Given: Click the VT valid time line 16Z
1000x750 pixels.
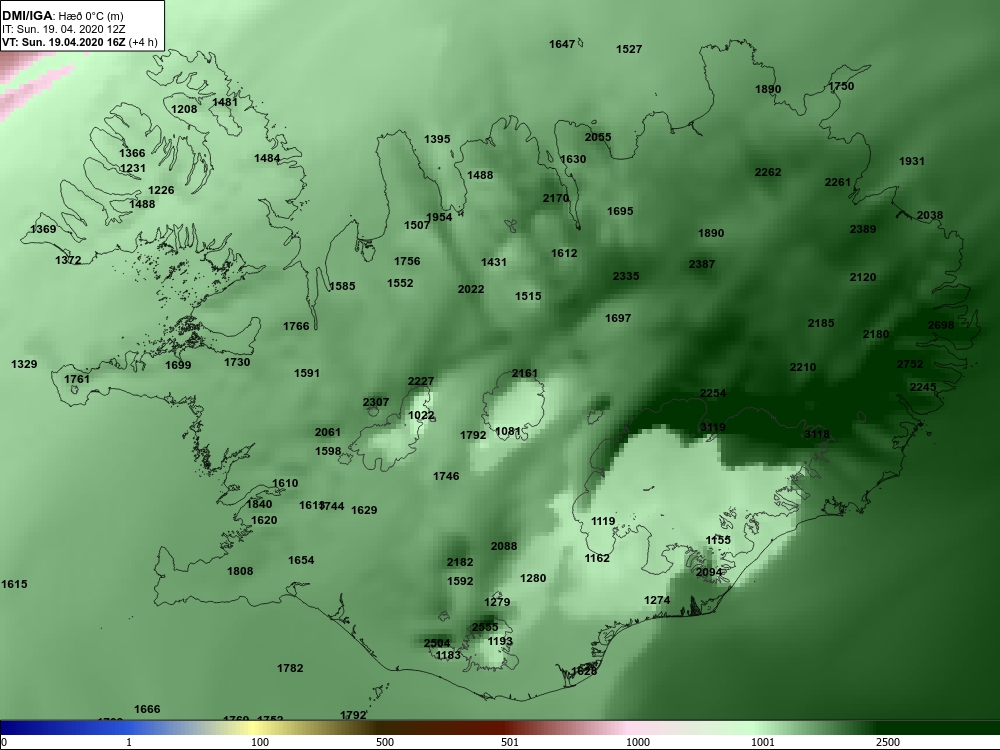Looking at the screenshot, I should 80,42.
